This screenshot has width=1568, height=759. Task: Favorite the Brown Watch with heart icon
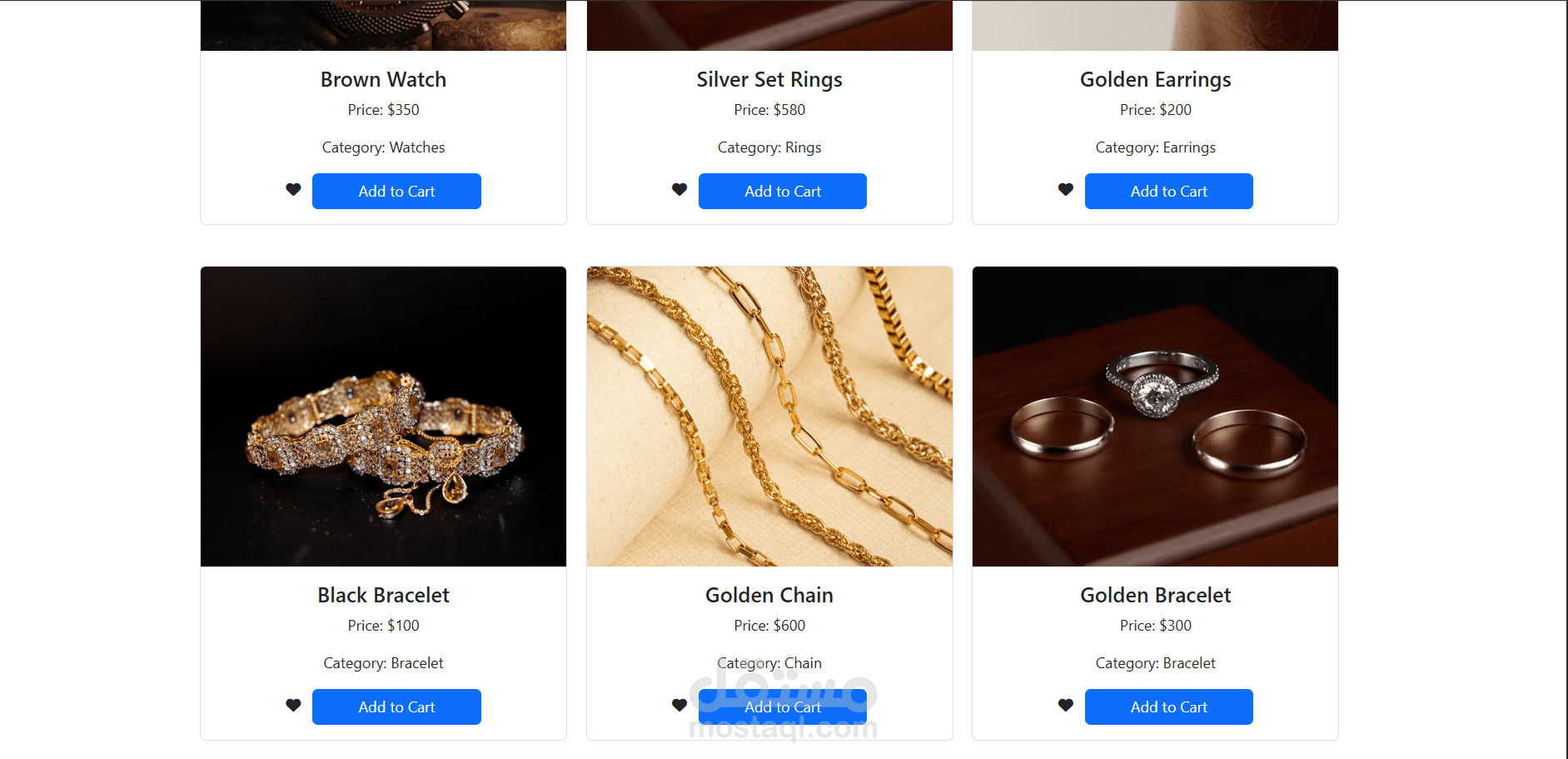(x=293, y=190)
